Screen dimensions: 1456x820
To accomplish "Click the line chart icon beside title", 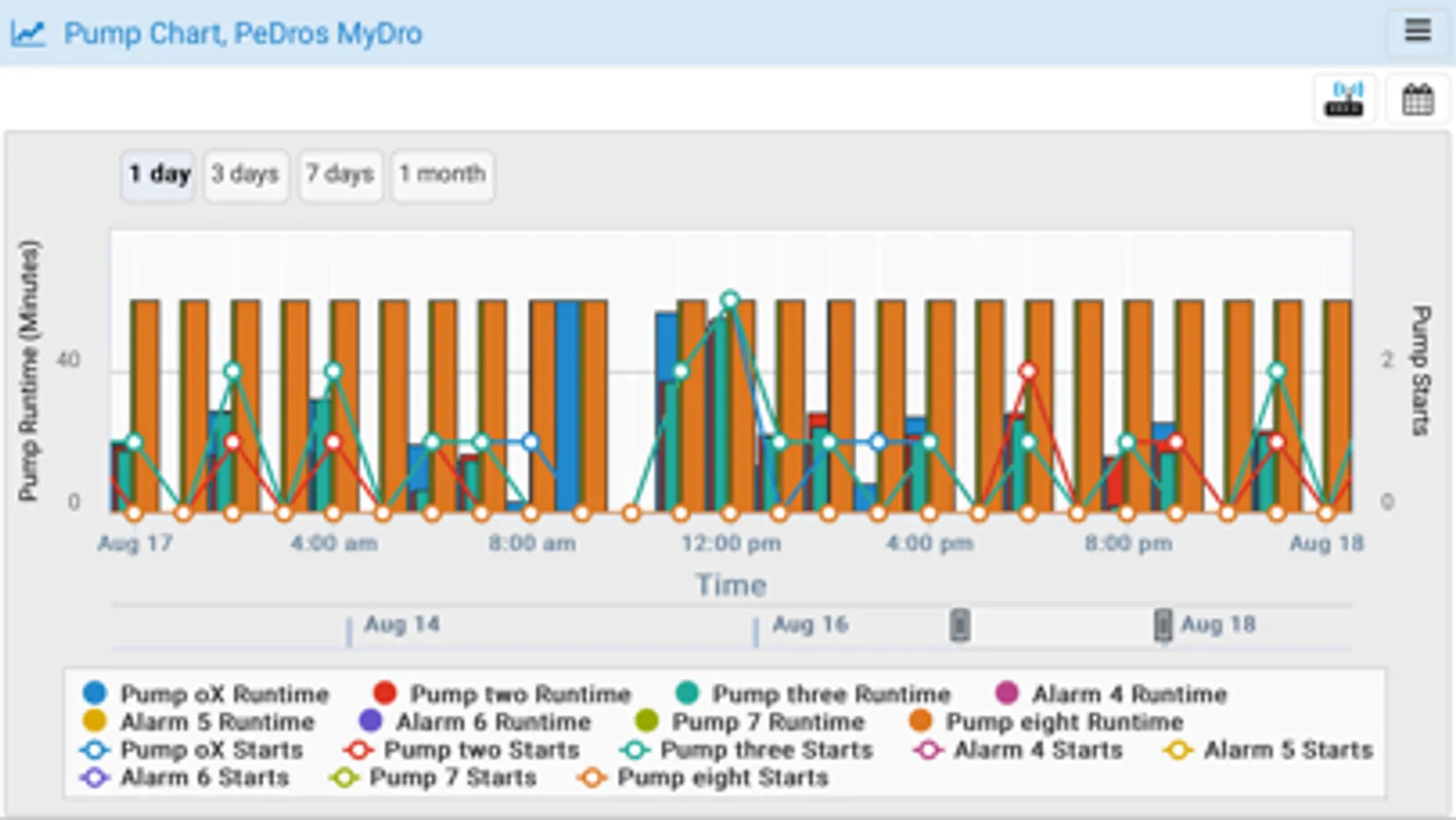I will 28,34.
